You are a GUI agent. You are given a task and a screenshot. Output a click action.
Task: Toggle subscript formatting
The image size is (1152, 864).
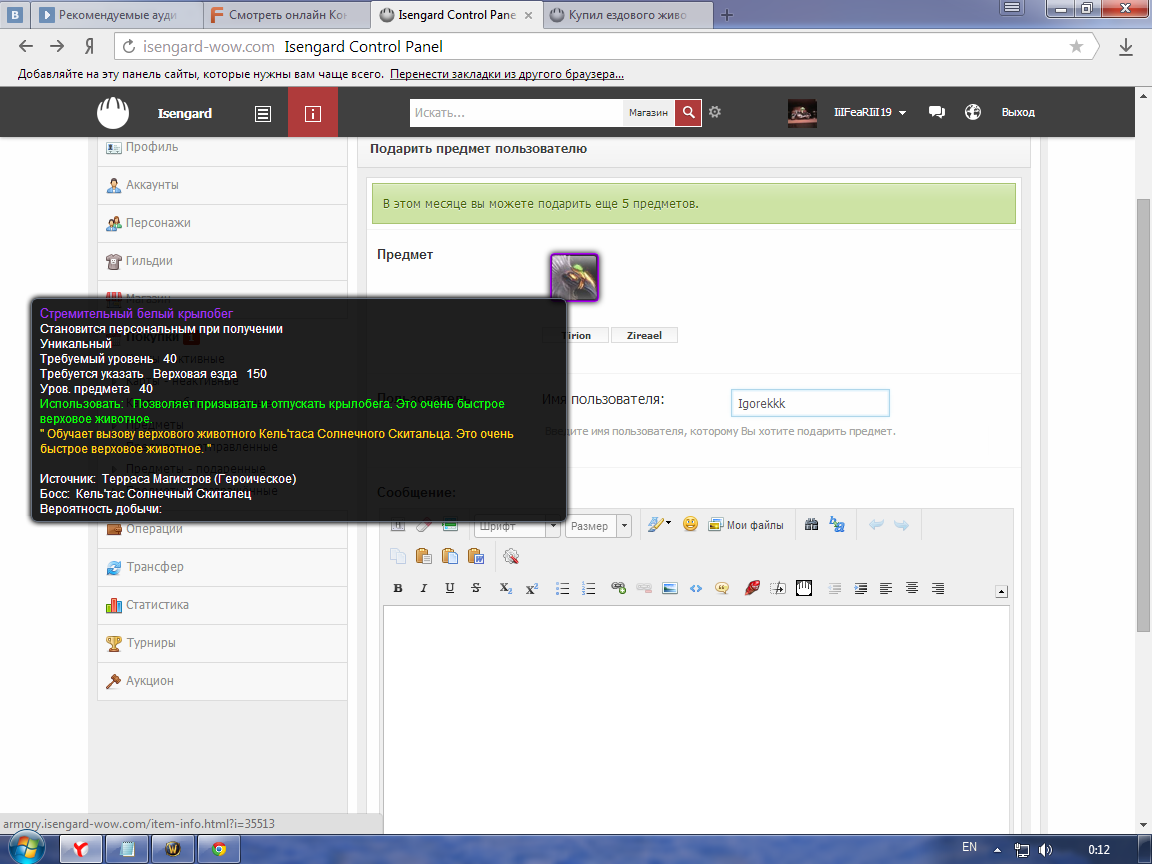click(x=505, y=588)
